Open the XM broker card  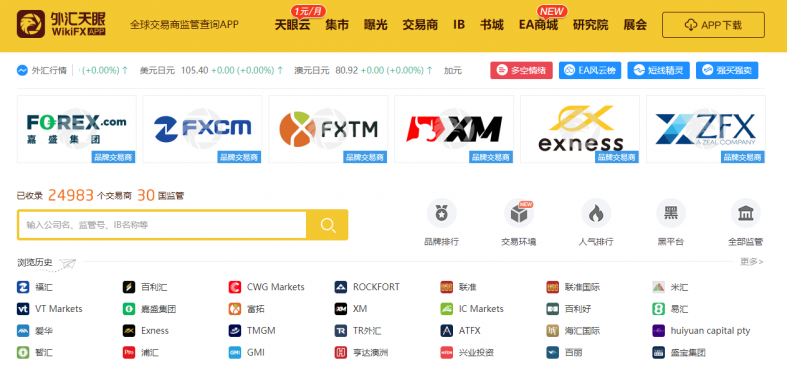[x=454, y=129]
